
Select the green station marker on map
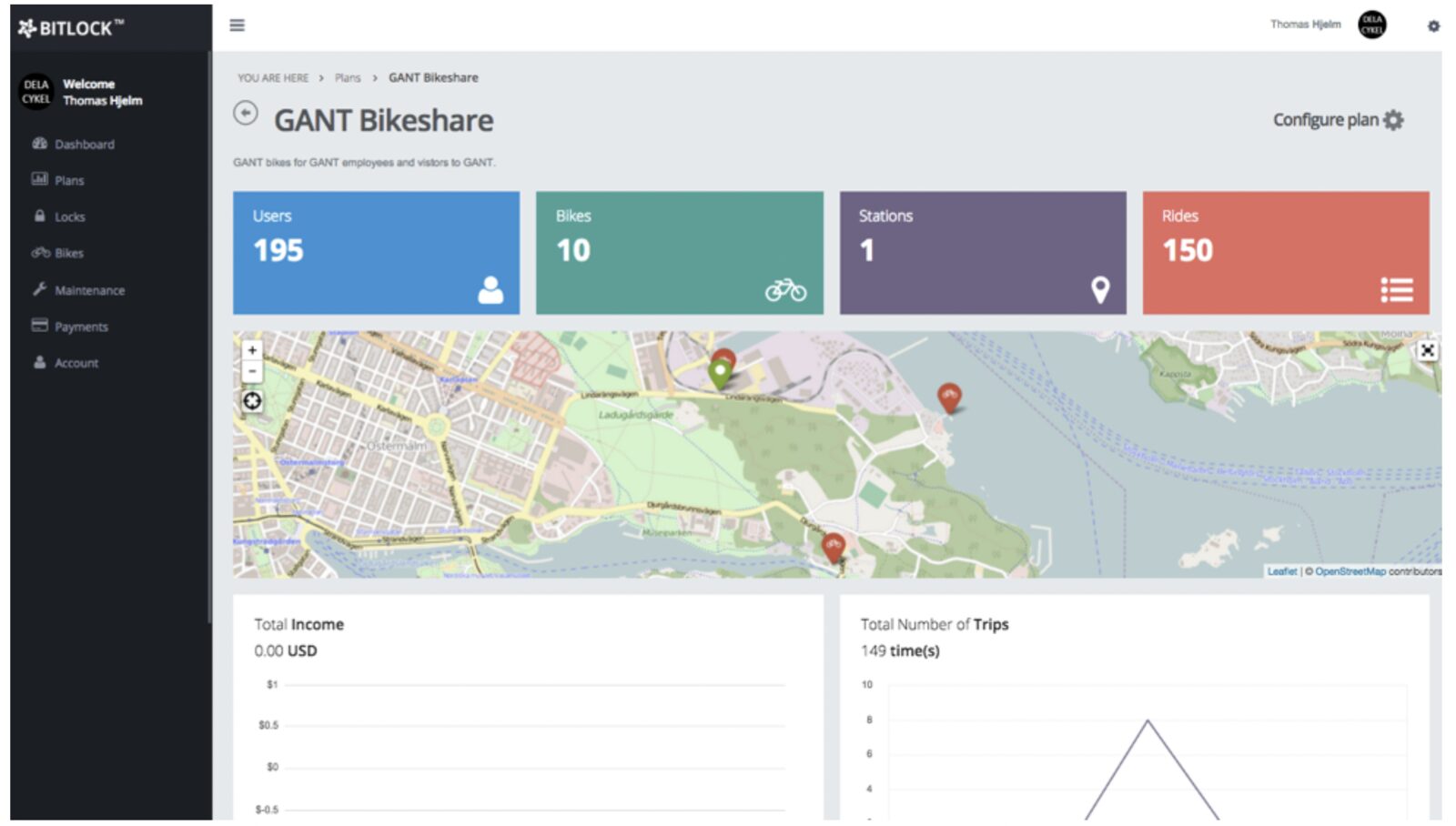(720, 373)
